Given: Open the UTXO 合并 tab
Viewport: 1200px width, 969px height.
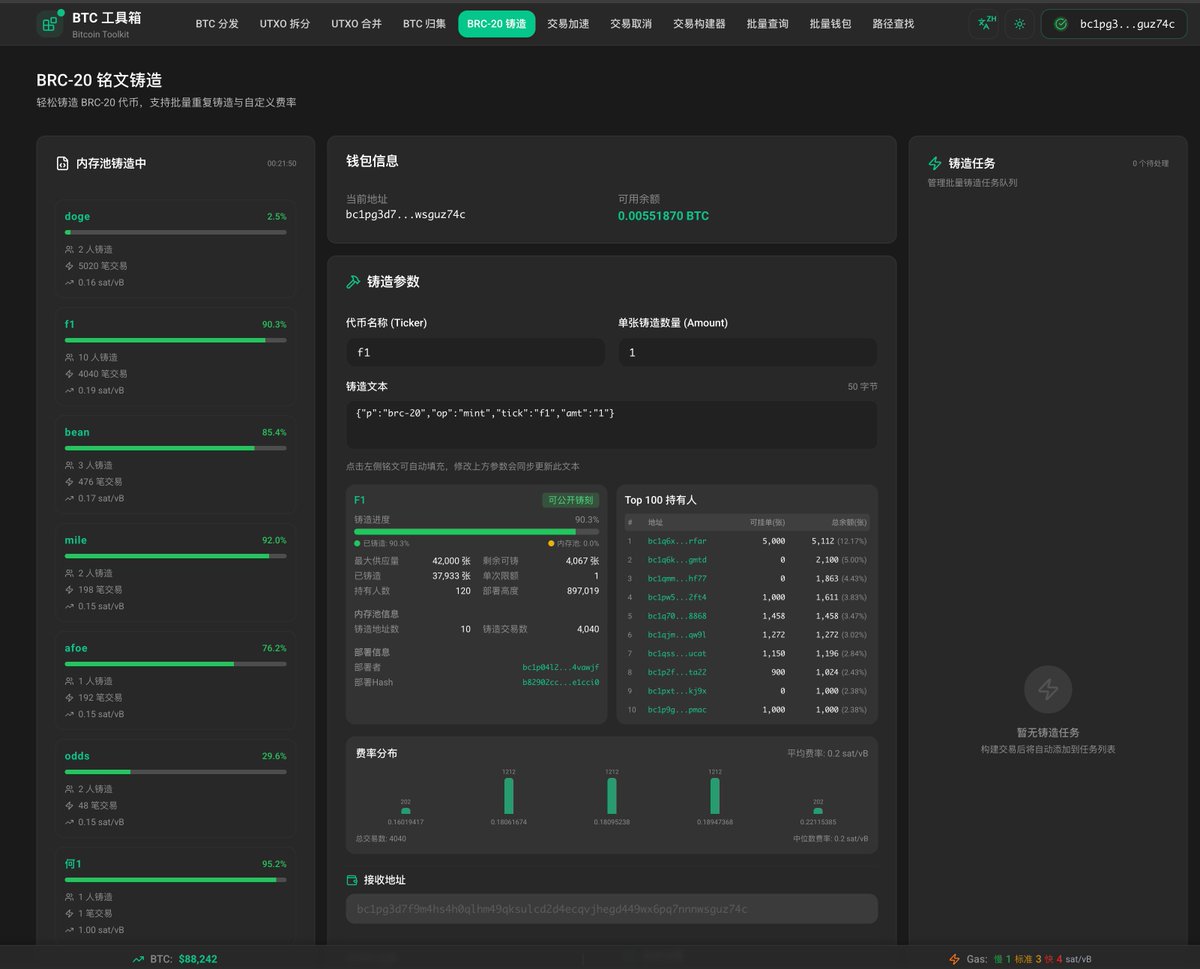Looking at the screenshot, I should 357,24.
